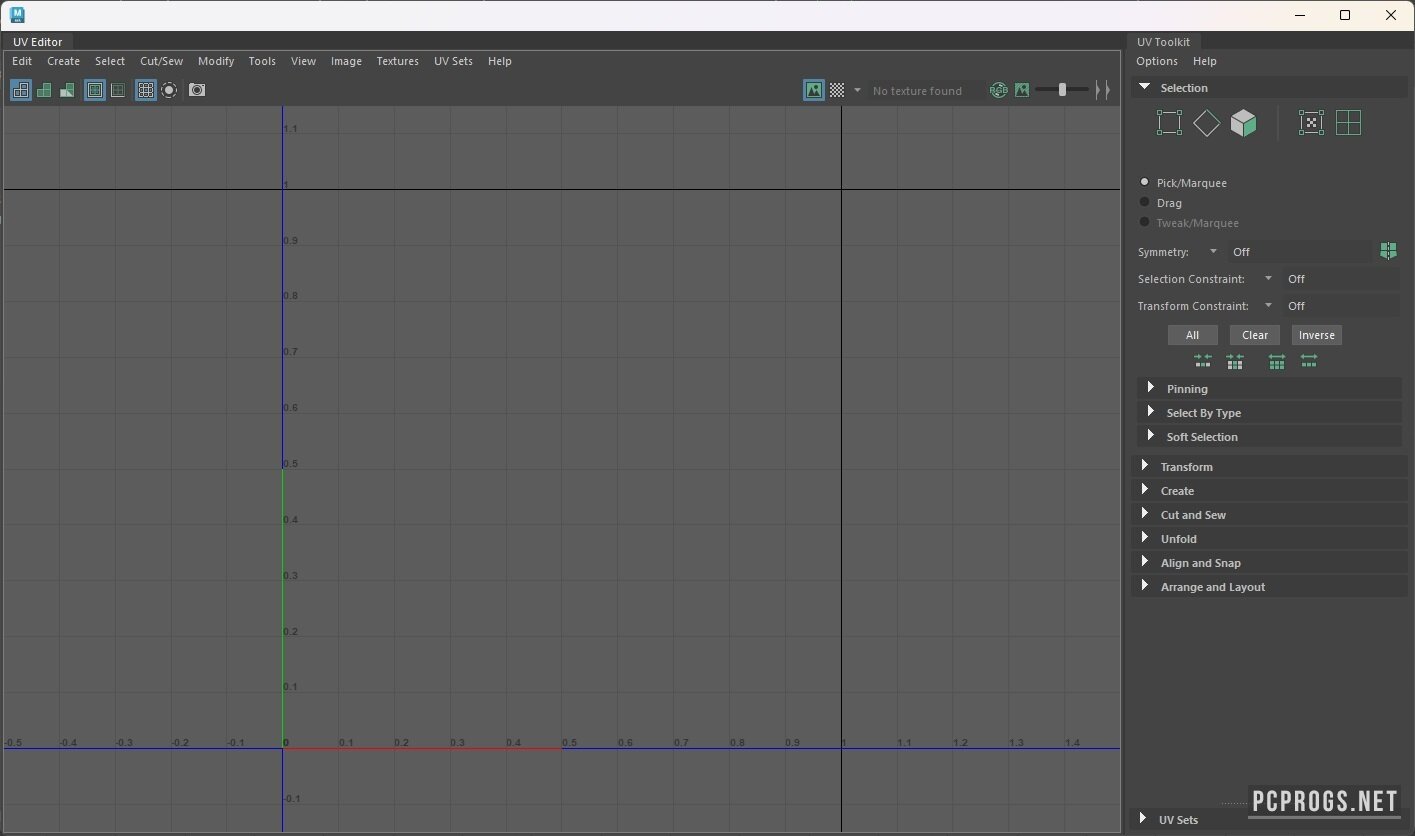Click the dashed circle icon in toolbar

pyautogui.click(x=169, y=90)
